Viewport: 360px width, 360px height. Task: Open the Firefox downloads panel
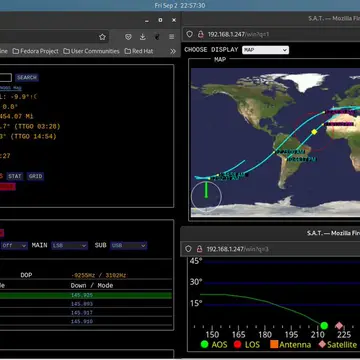point(143,37)
